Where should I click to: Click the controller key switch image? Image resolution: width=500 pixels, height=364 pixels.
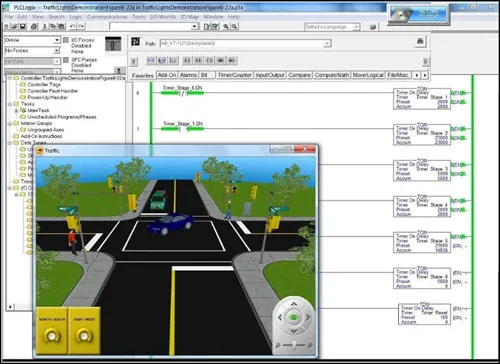pos(113,44)
